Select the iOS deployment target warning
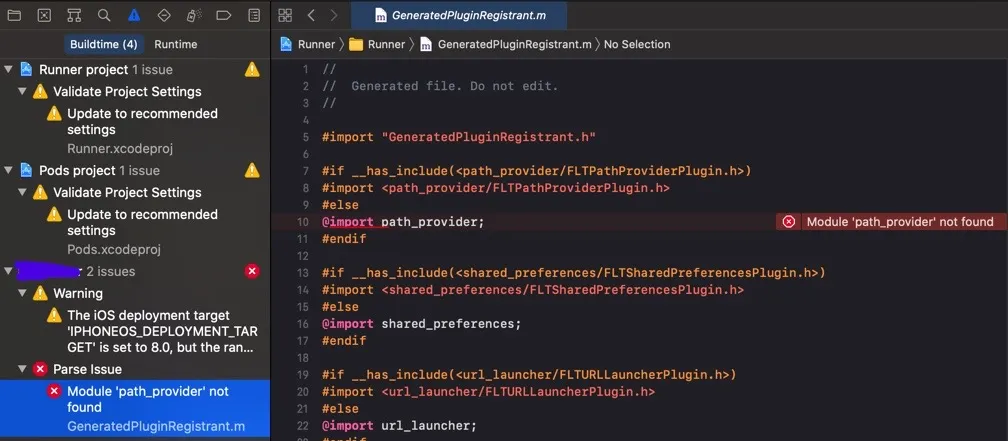 135,332
